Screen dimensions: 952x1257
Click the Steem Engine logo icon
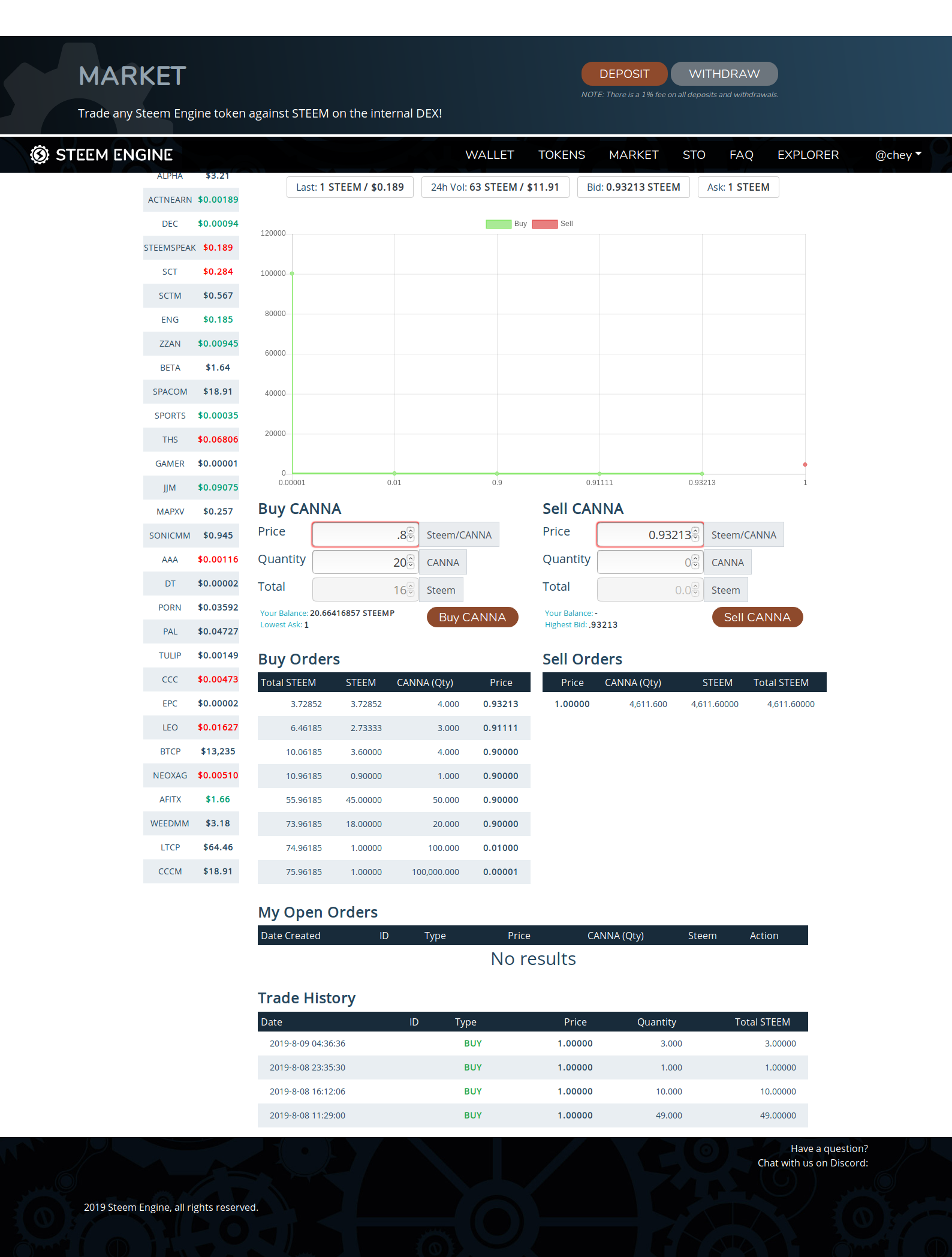40,155
